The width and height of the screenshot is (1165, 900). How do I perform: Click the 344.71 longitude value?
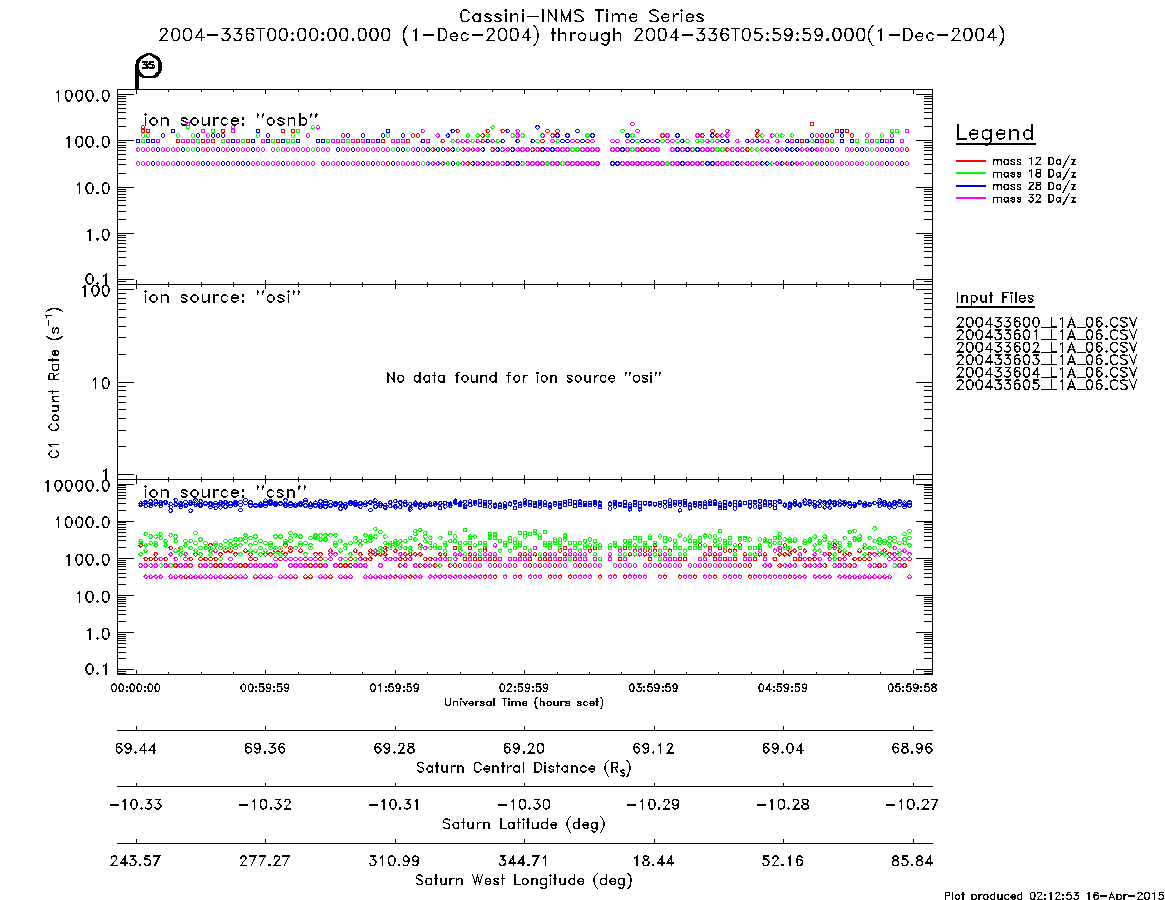coord(524,861)
